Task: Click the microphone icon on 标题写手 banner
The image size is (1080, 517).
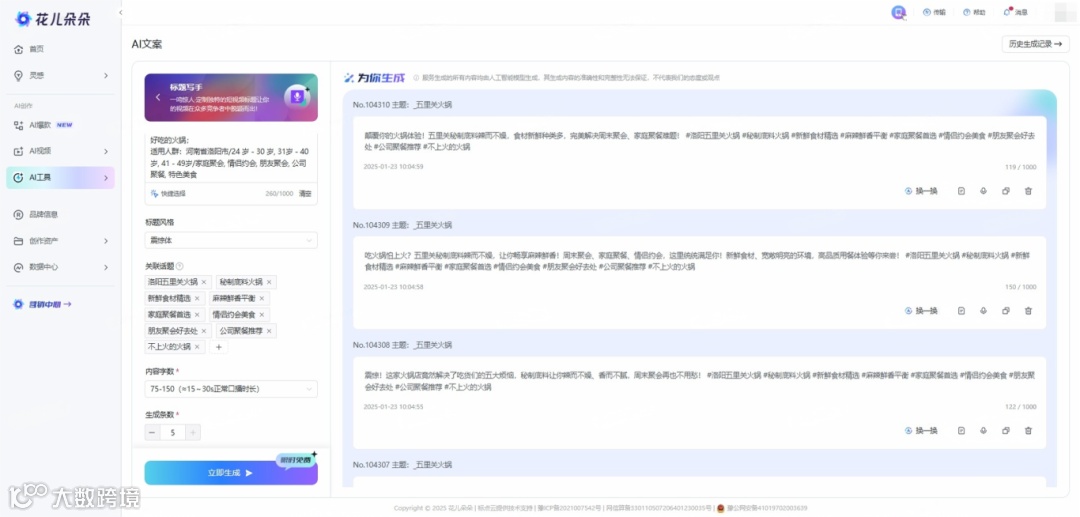Action: 297,97
